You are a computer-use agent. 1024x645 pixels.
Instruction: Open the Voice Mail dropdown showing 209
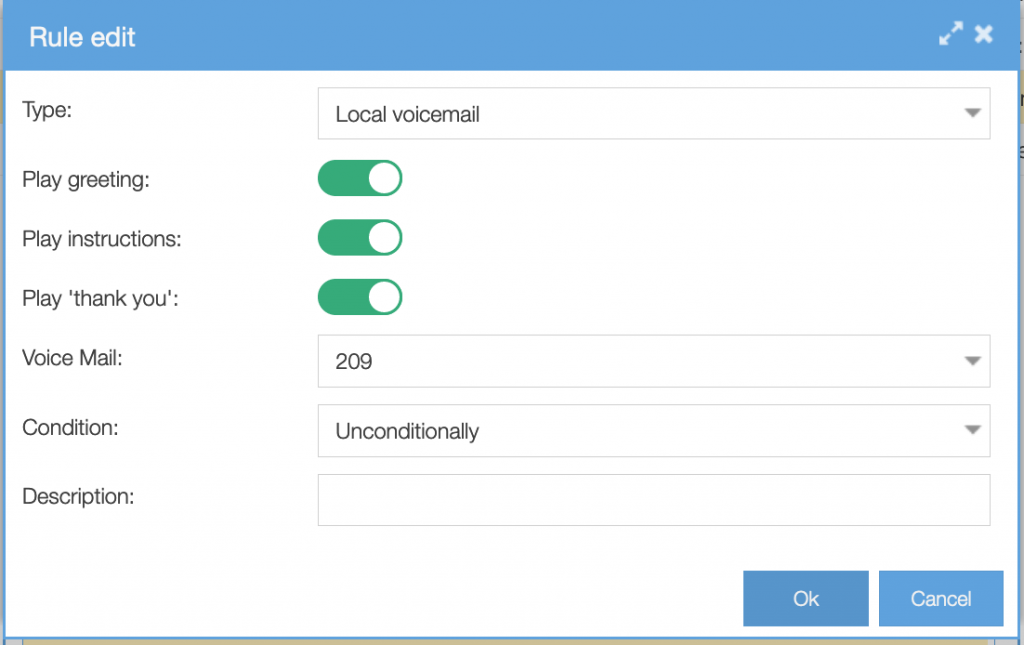coord(653,361)
